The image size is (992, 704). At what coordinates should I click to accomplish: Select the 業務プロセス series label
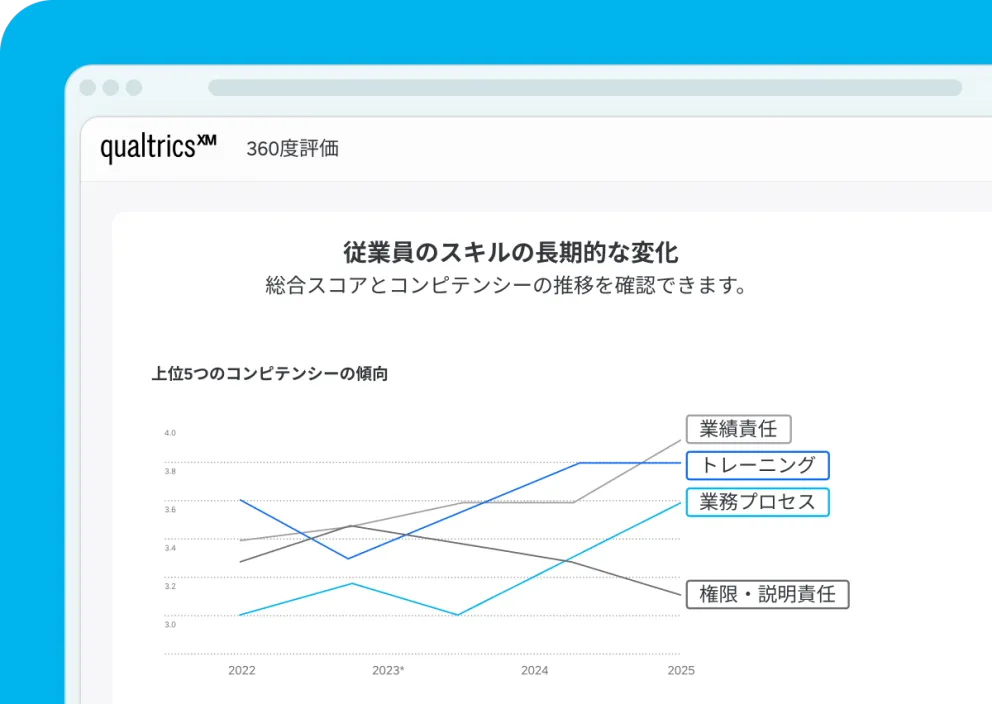point(757,502)
